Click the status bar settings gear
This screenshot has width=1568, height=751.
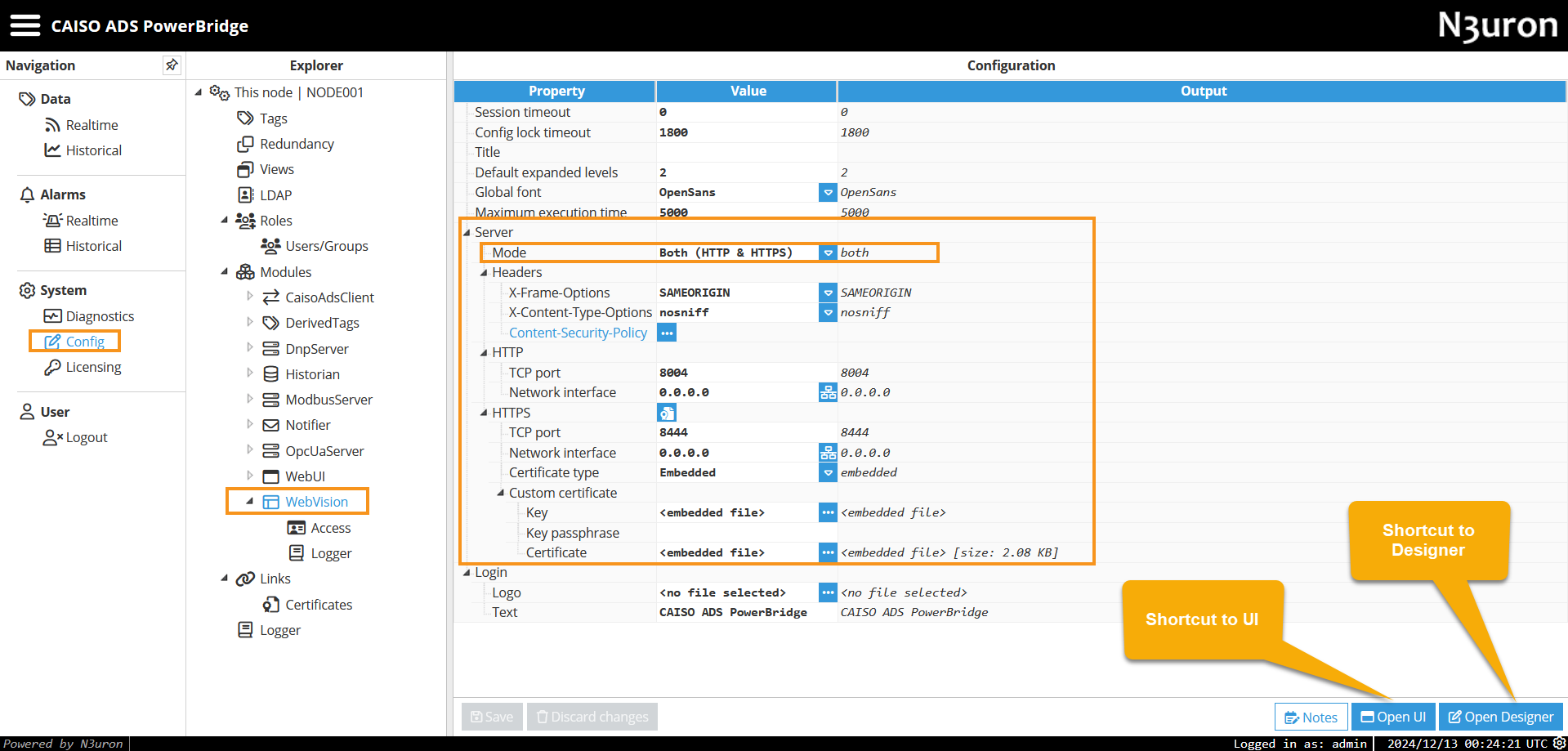pyautogui.click(x=1559, y=743)
